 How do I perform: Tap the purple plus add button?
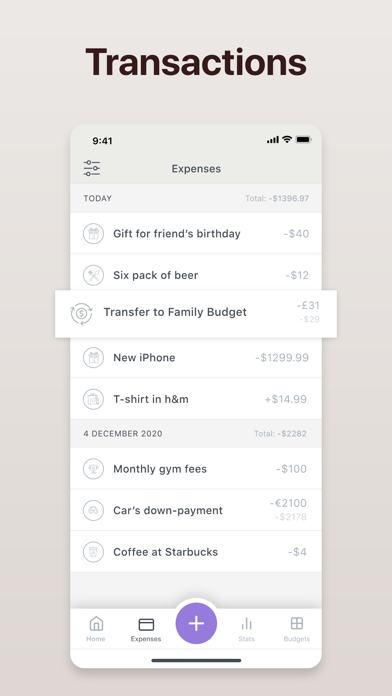[196, 623]
